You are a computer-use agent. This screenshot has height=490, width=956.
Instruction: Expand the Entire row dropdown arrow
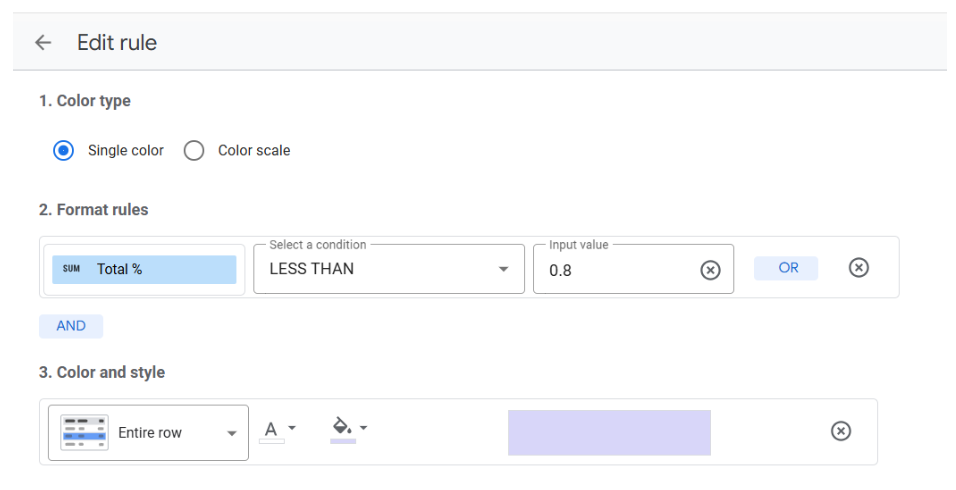(x=232, y=433)
